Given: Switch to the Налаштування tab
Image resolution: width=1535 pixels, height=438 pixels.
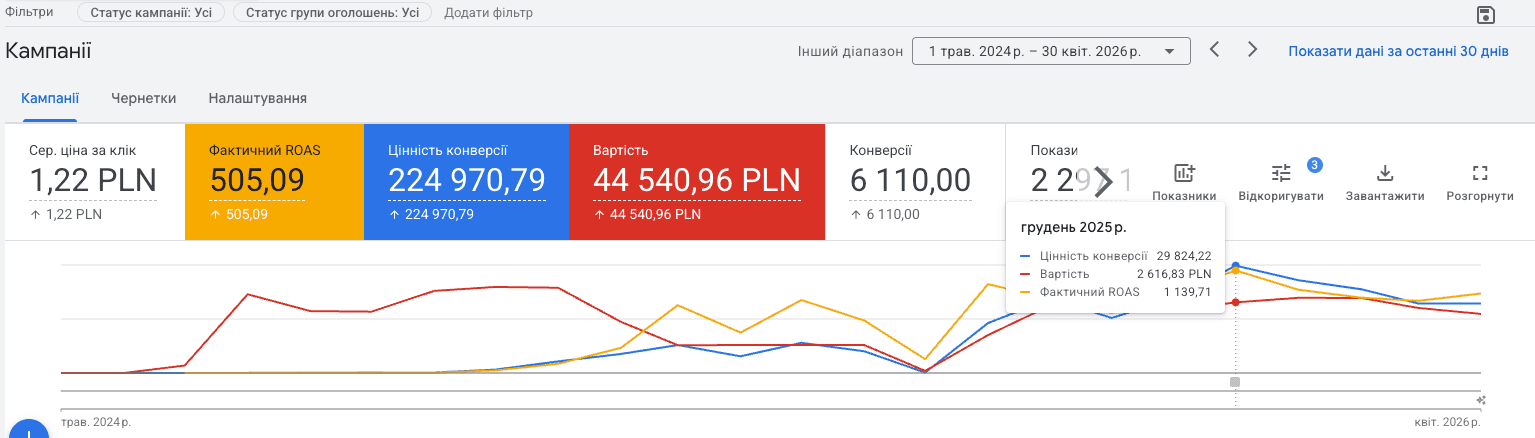Looking at the screenshot, I should point(257,98).
